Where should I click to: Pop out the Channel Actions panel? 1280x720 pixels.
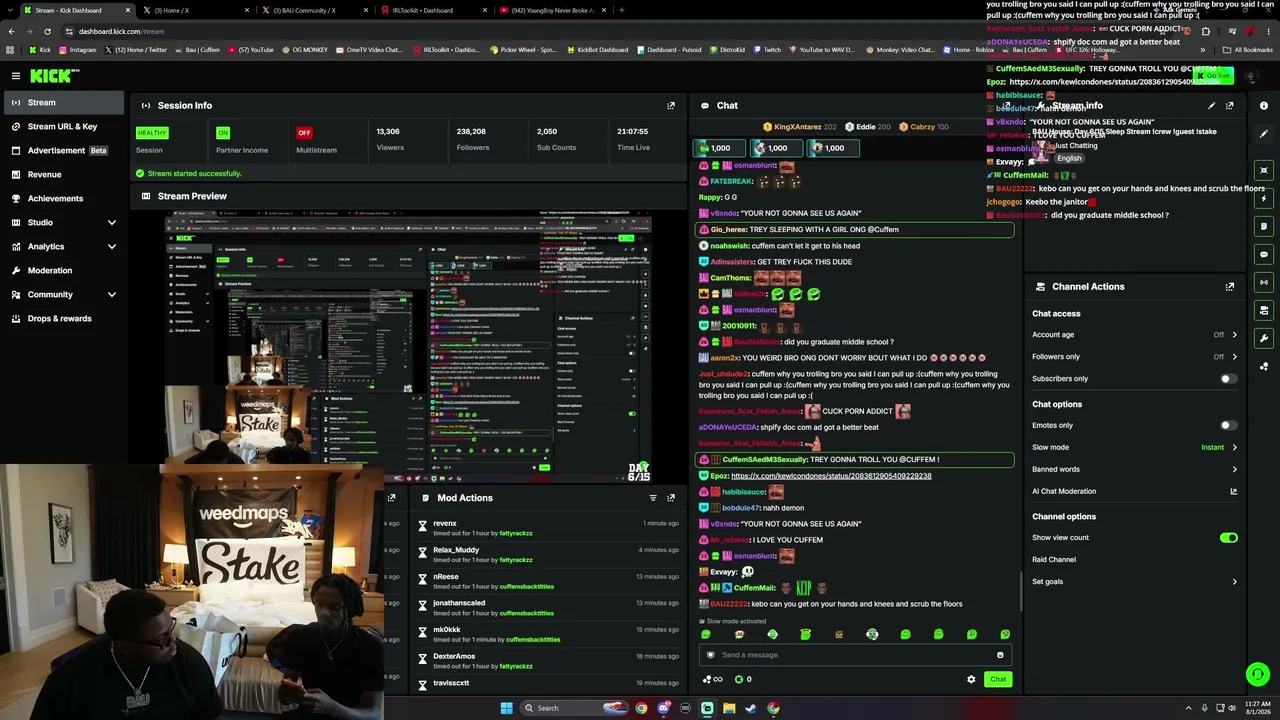click(1230, 286)
